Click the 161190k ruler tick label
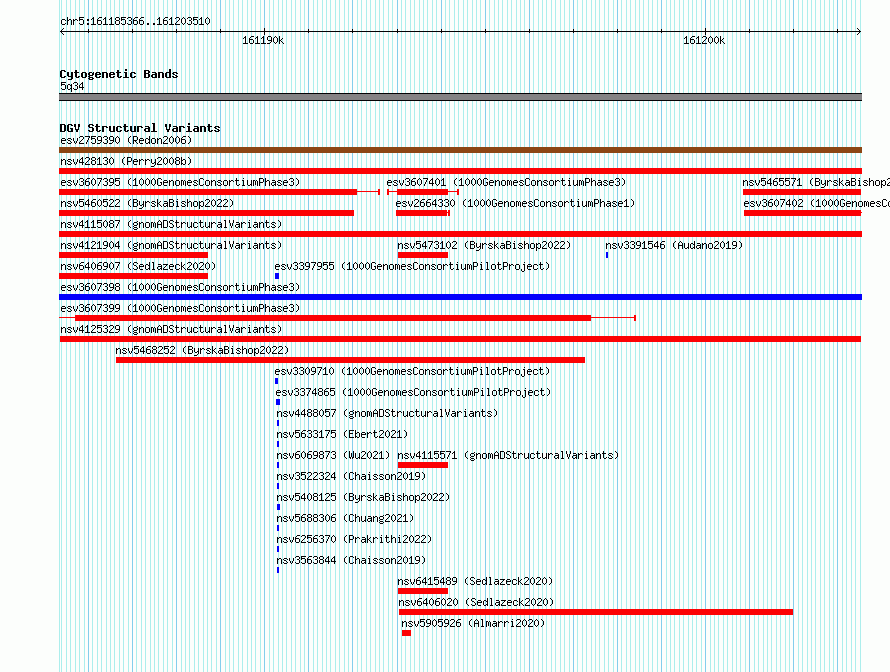The image size is (890, 672). [x=263, y=40]
